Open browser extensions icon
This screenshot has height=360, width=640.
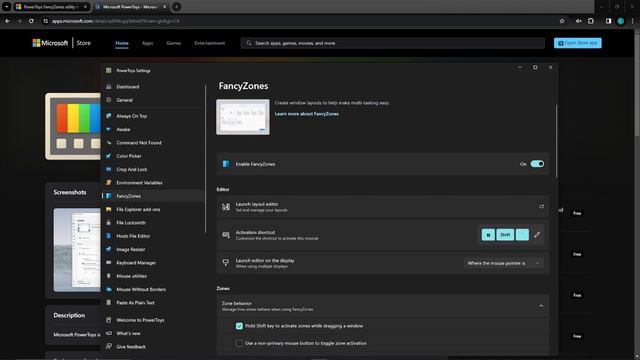coord(591,21)
